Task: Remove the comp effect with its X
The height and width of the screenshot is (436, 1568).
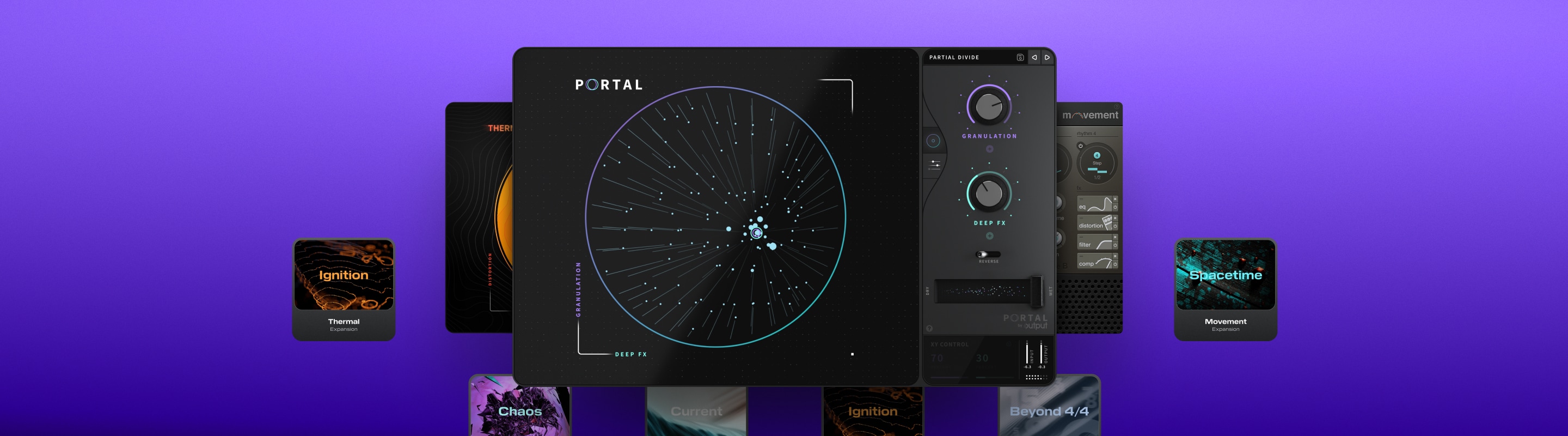Action: coord(1115,256)
